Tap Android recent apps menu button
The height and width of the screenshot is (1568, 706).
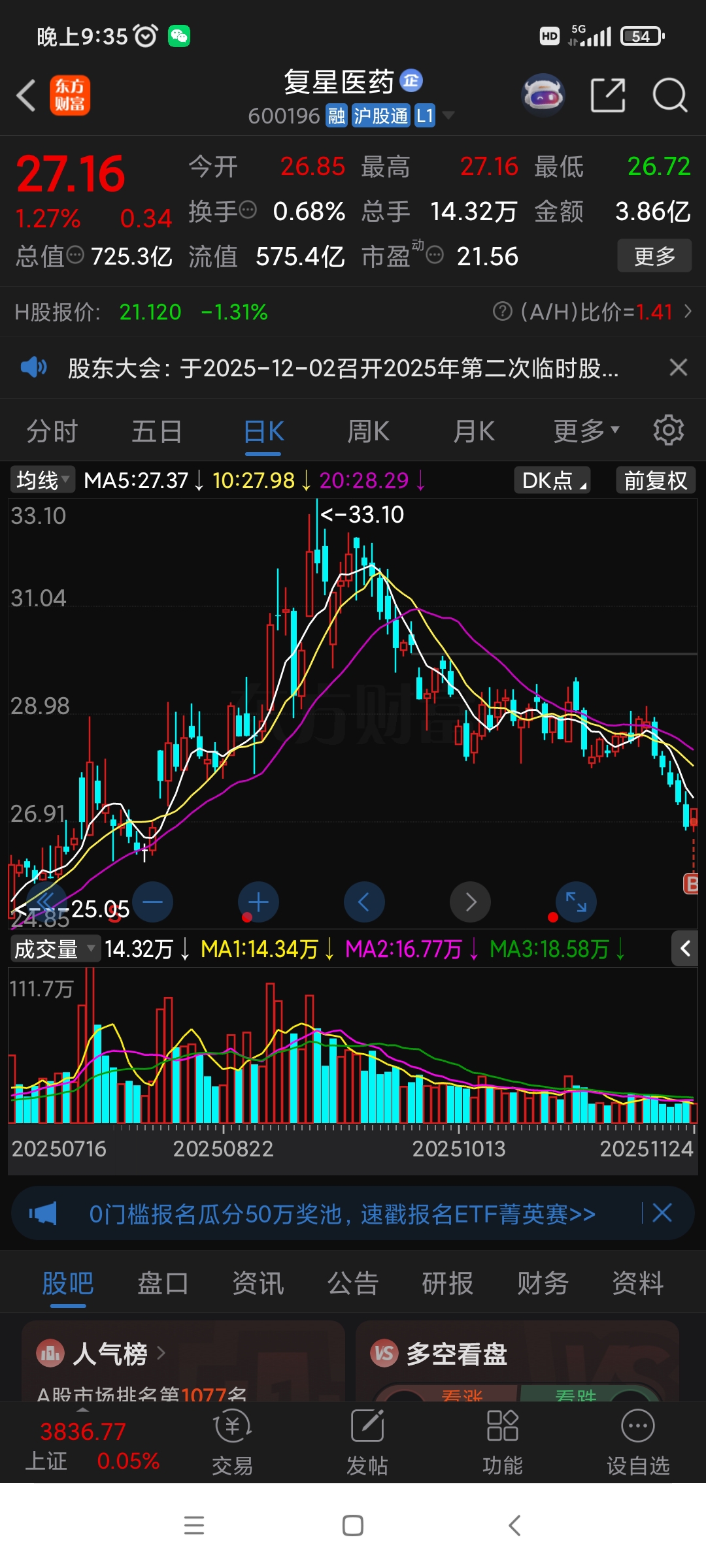coord(194,1526)
